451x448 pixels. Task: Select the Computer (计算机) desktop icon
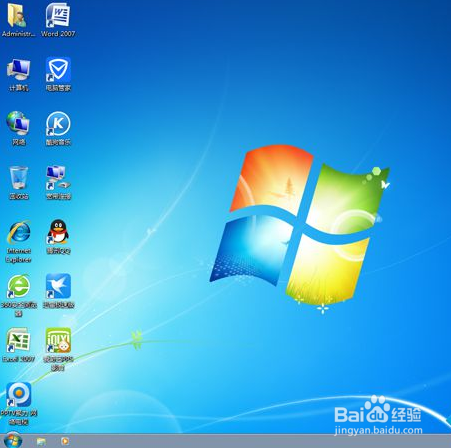point(19,70)
